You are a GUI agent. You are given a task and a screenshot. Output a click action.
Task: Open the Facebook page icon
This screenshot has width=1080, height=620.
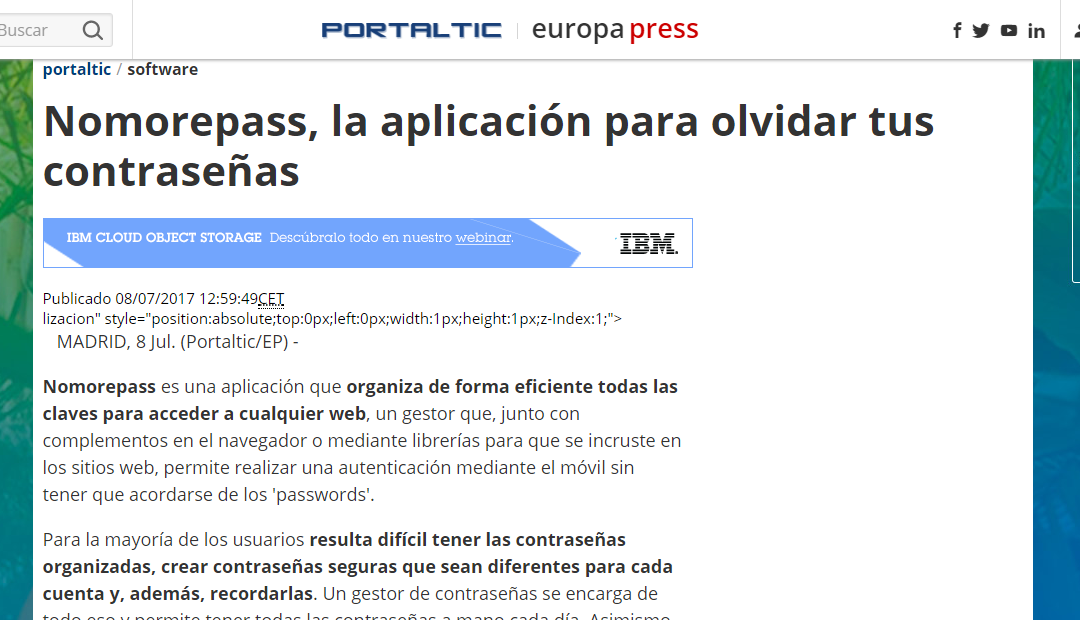tap(957, 30)
